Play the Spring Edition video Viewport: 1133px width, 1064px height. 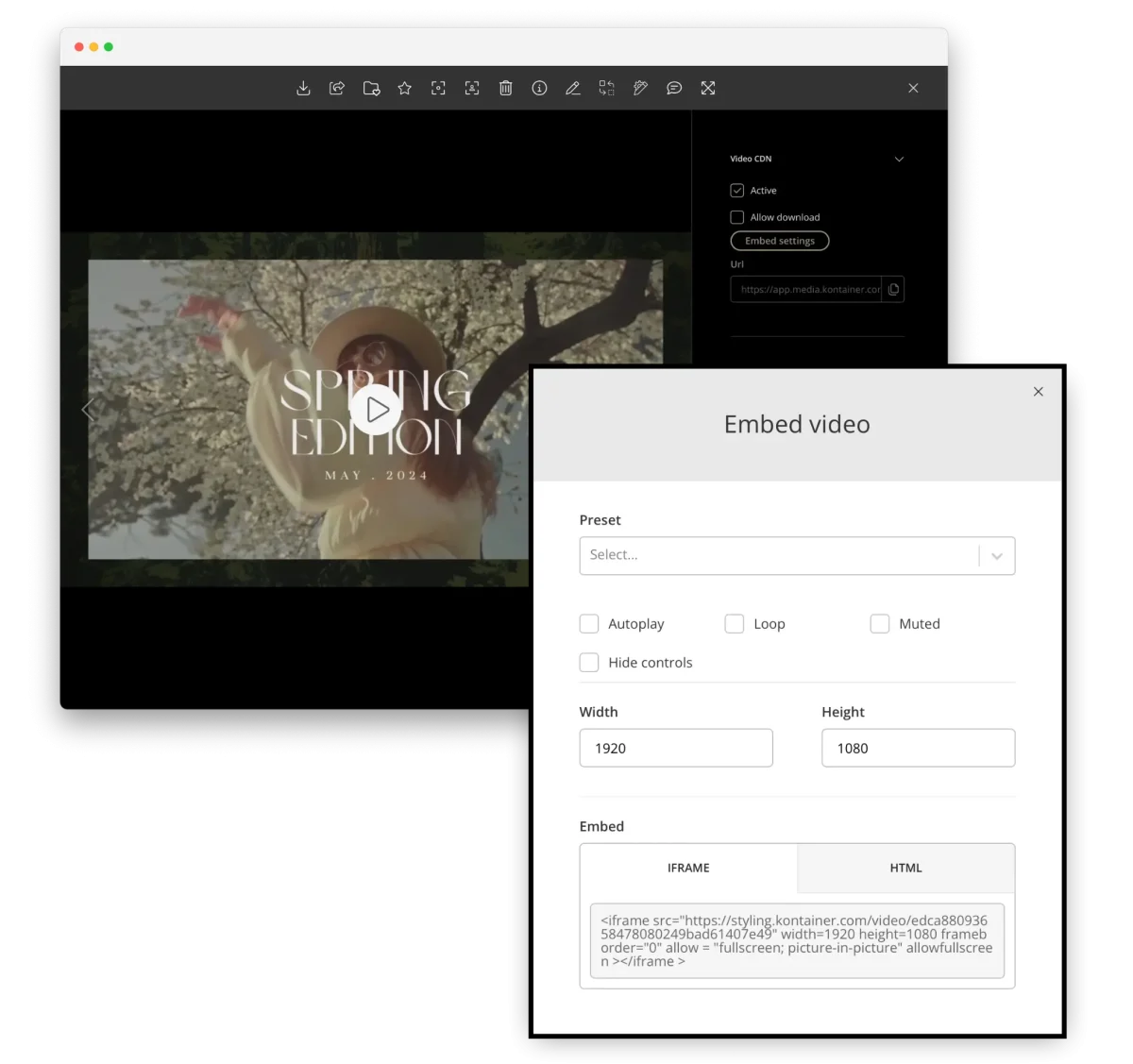(377, 410)
